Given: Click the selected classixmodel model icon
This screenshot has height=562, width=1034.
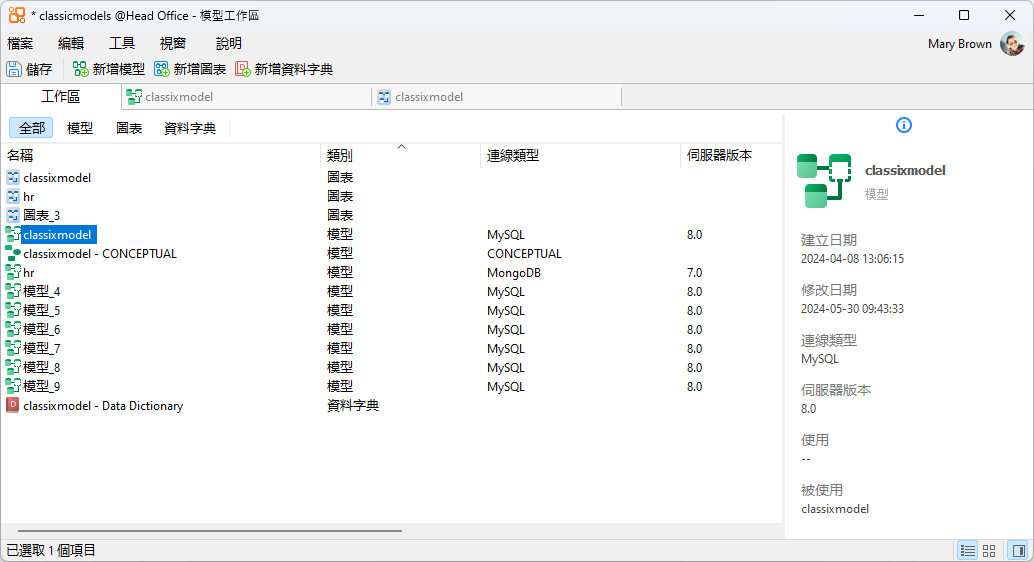Looking at the screenshot, I should click(x=13, y=234).
